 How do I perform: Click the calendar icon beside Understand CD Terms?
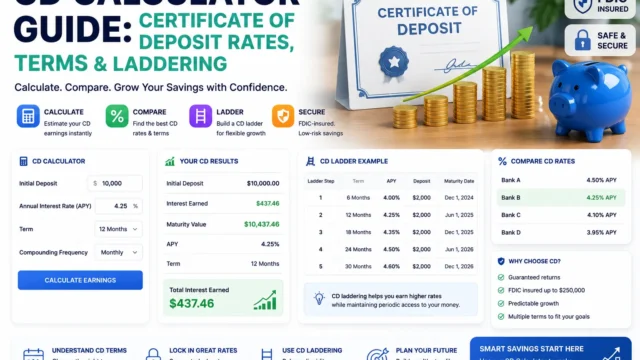[33, 354]
